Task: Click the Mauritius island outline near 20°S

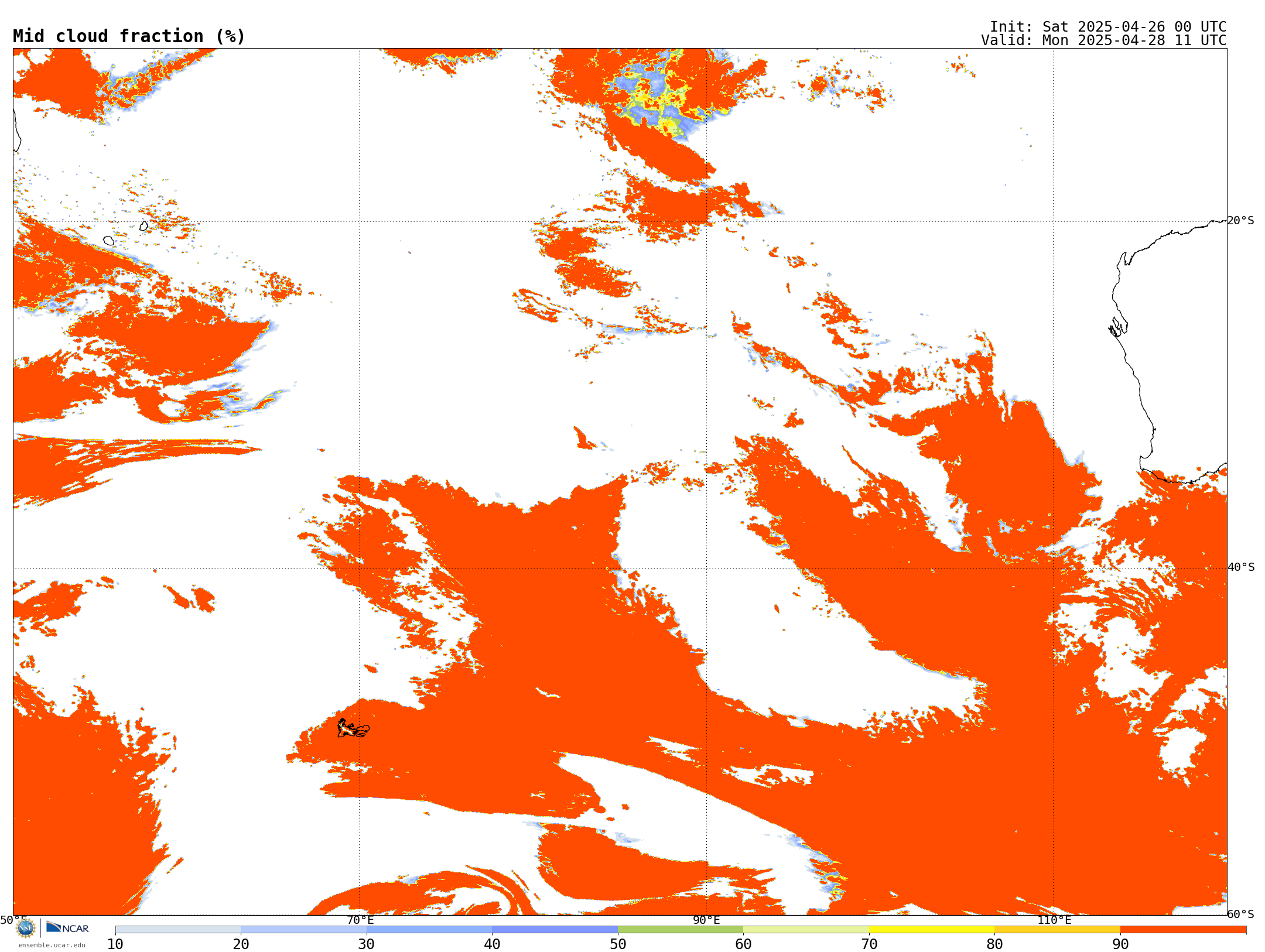Action: [x=144, y=225]
